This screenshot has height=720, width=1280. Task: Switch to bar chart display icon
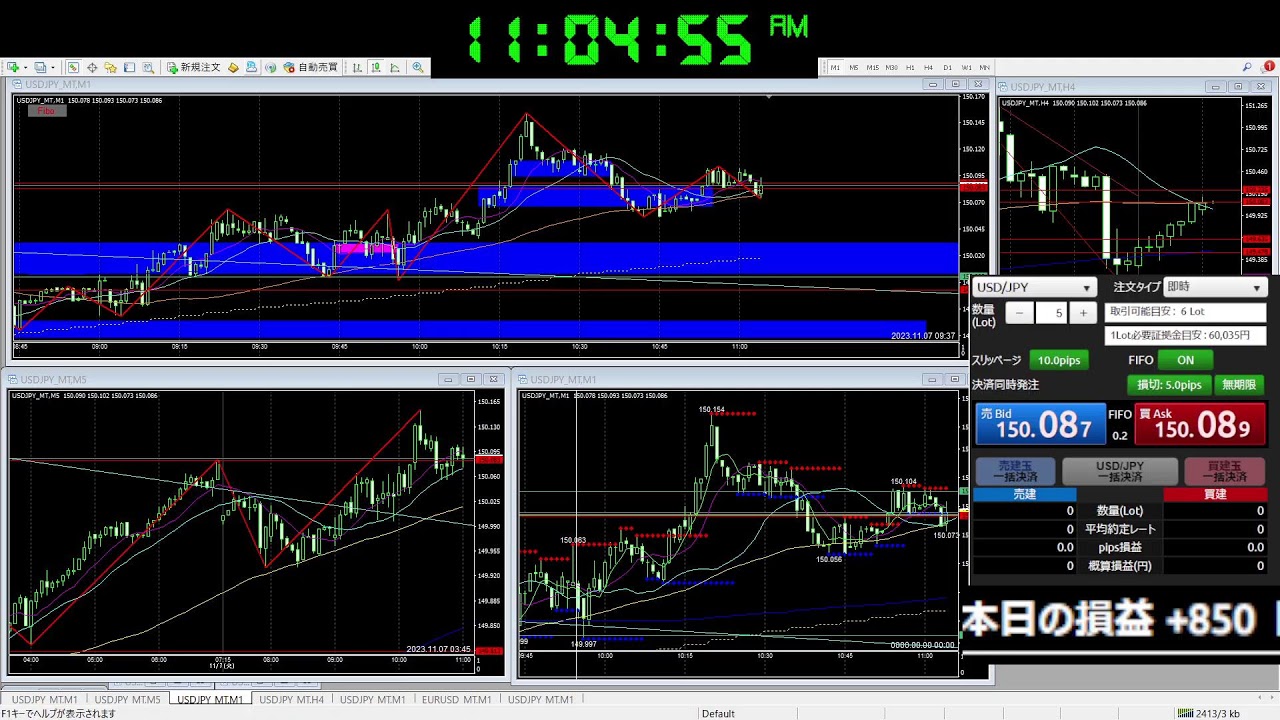coord(357,67)
